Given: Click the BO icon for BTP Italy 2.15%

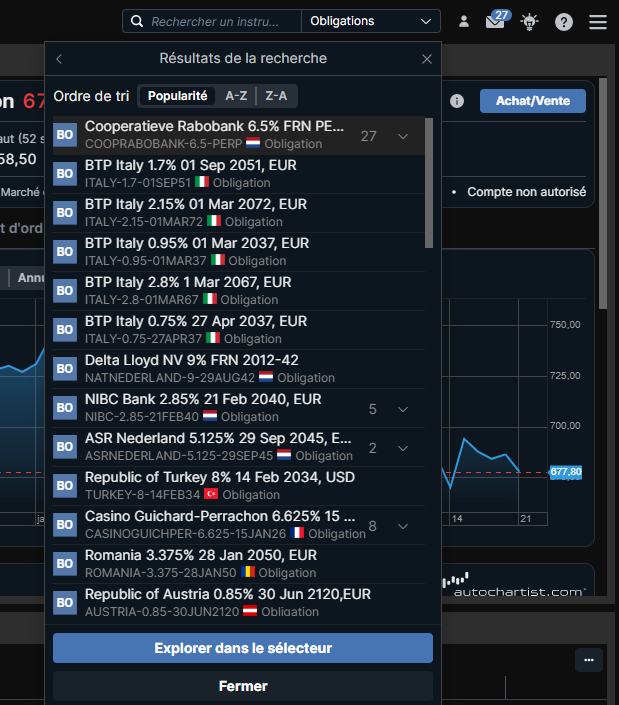Looking at the screenshot, I should pos(65,213).
